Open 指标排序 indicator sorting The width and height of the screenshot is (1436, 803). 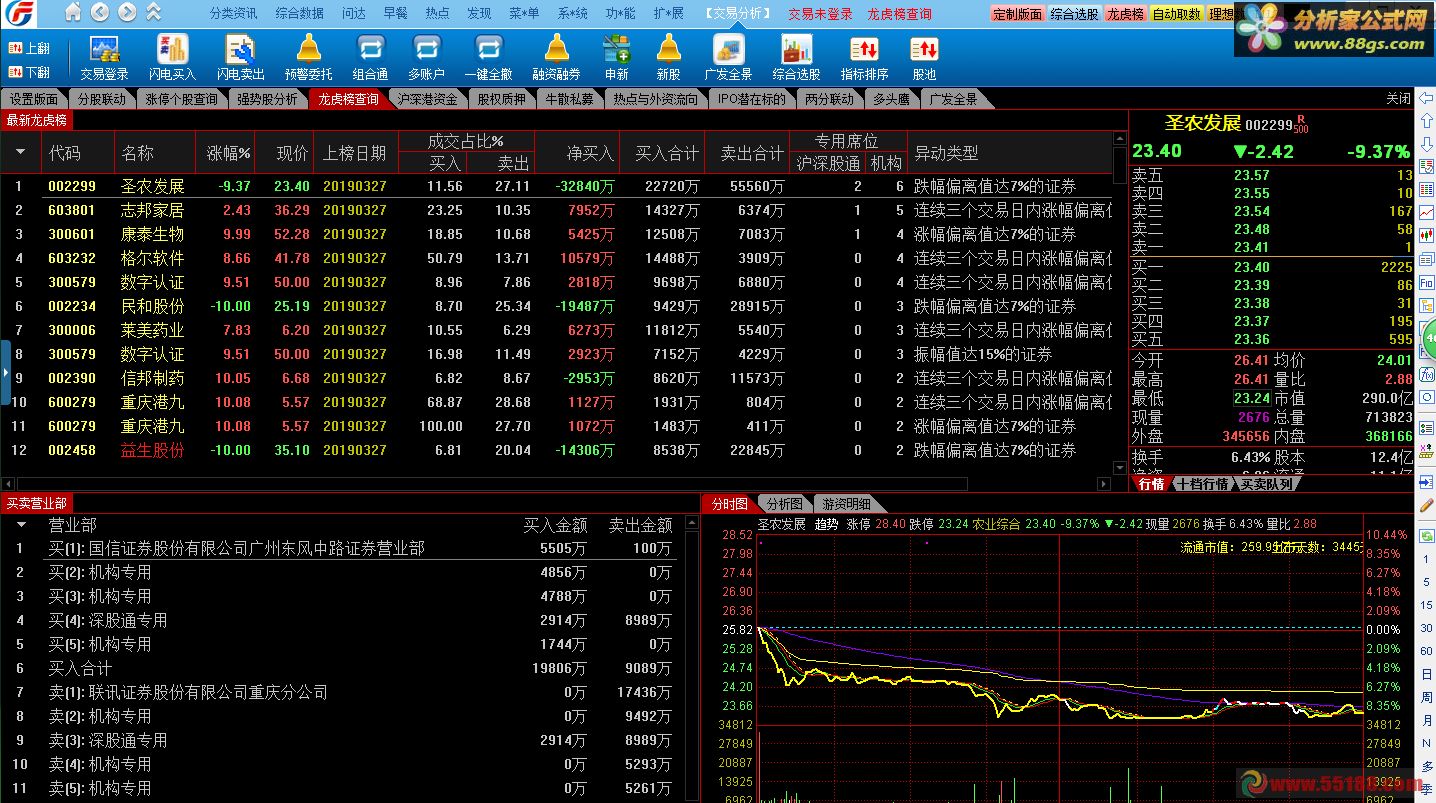click(x=864, y=58)
